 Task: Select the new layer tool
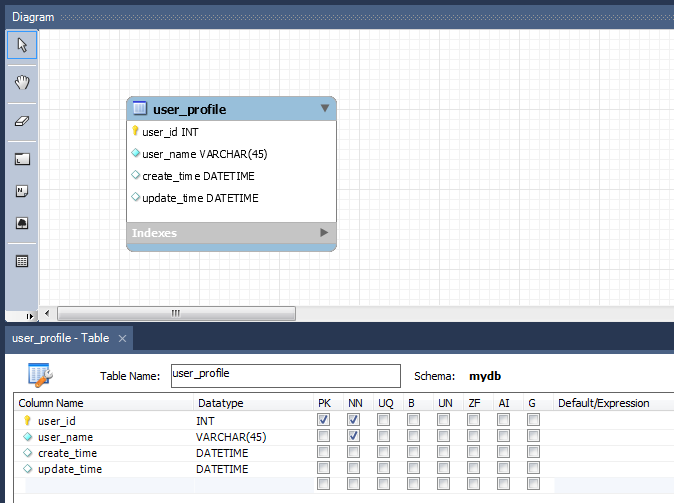[x=22, y=159]
